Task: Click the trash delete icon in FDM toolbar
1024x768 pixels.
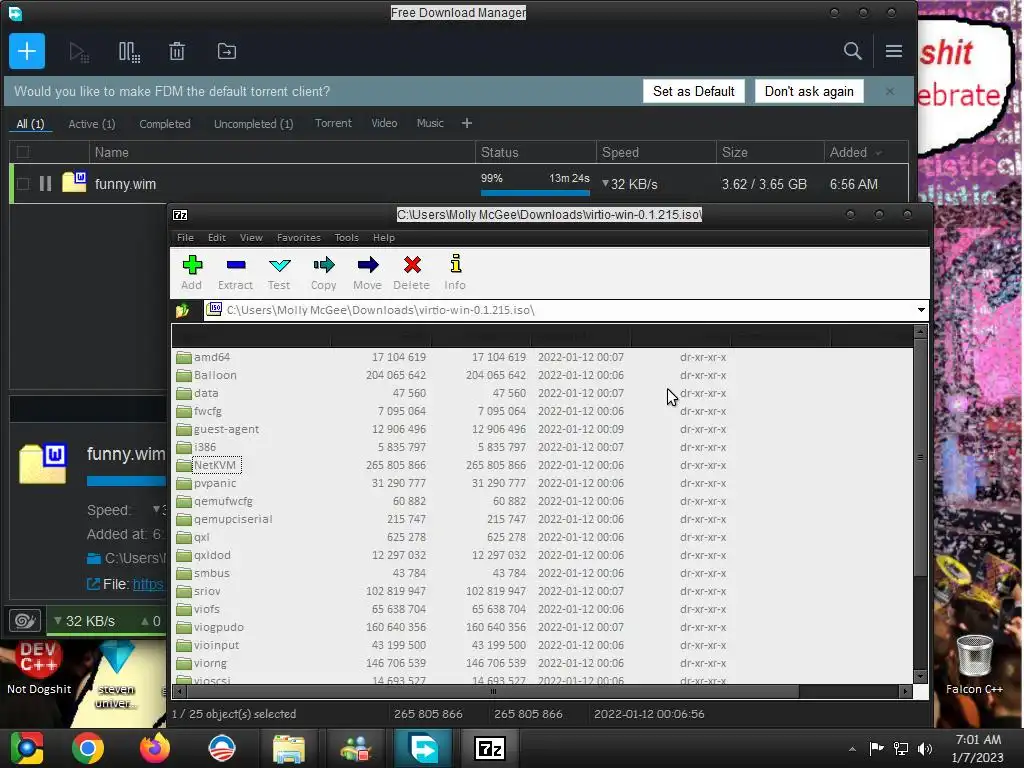Action: 177,51
